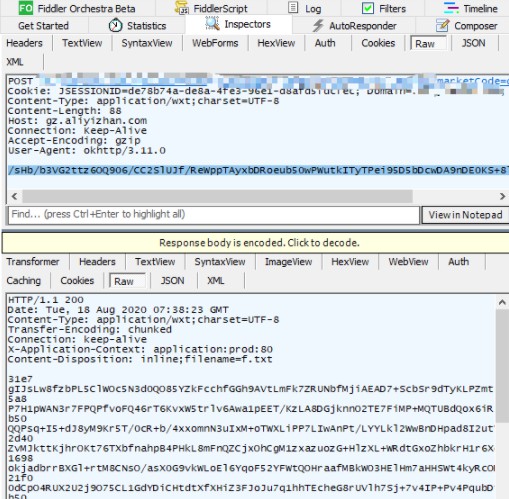Select the request WebForms tab
This screenshot has height=499, width=509.
(215, 43)
